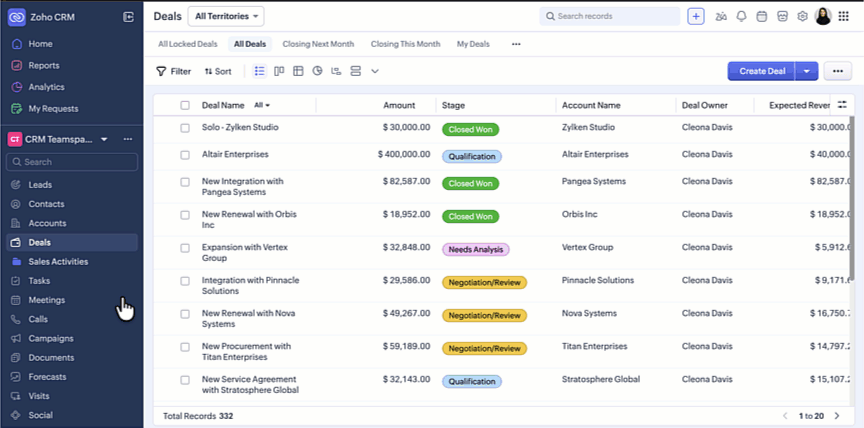Screen dimensions: 864x428
Task: Go to the Social module
Action: pos(40,415)
